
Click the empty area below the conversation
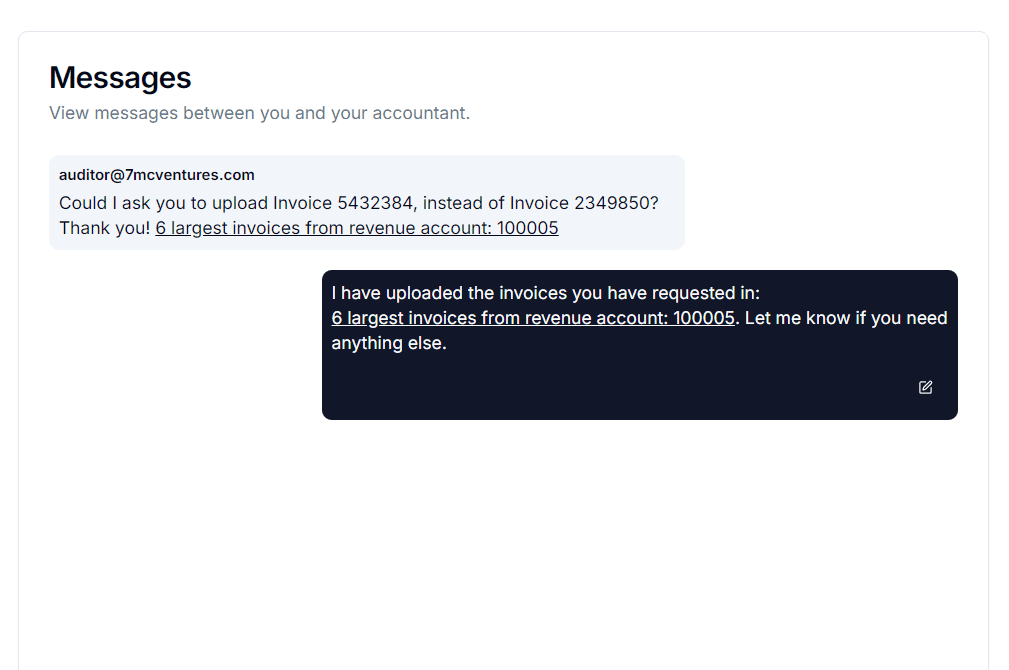tap(500, 540)
